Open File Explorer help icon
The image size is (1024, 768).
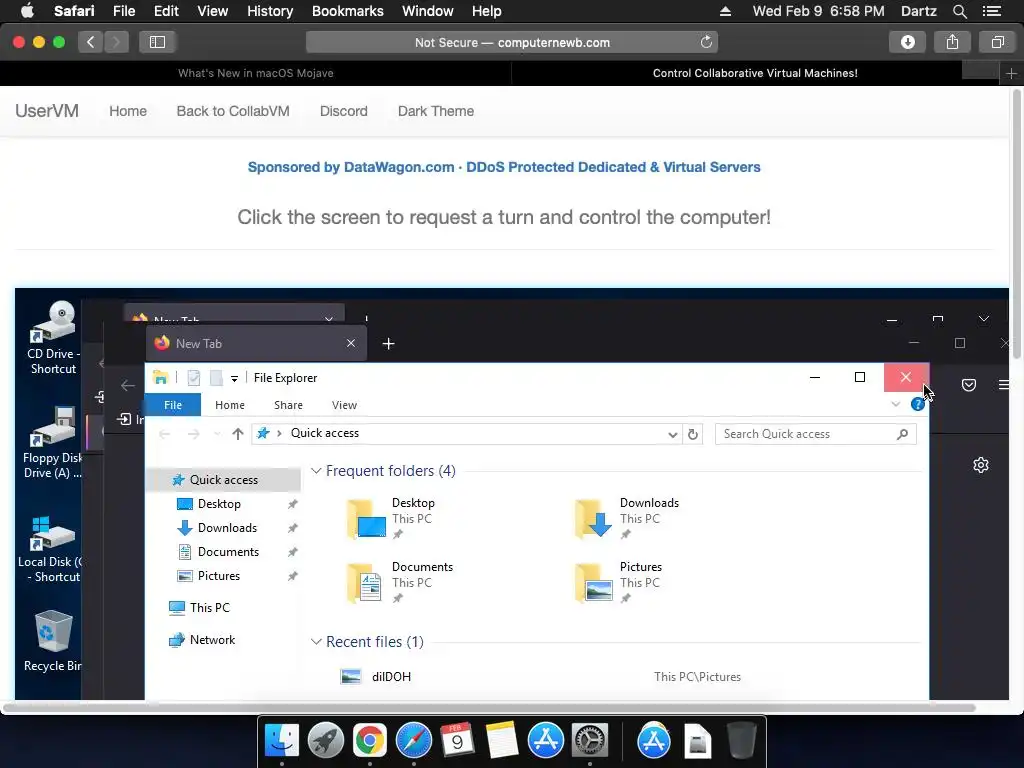[x=917, y=404]
